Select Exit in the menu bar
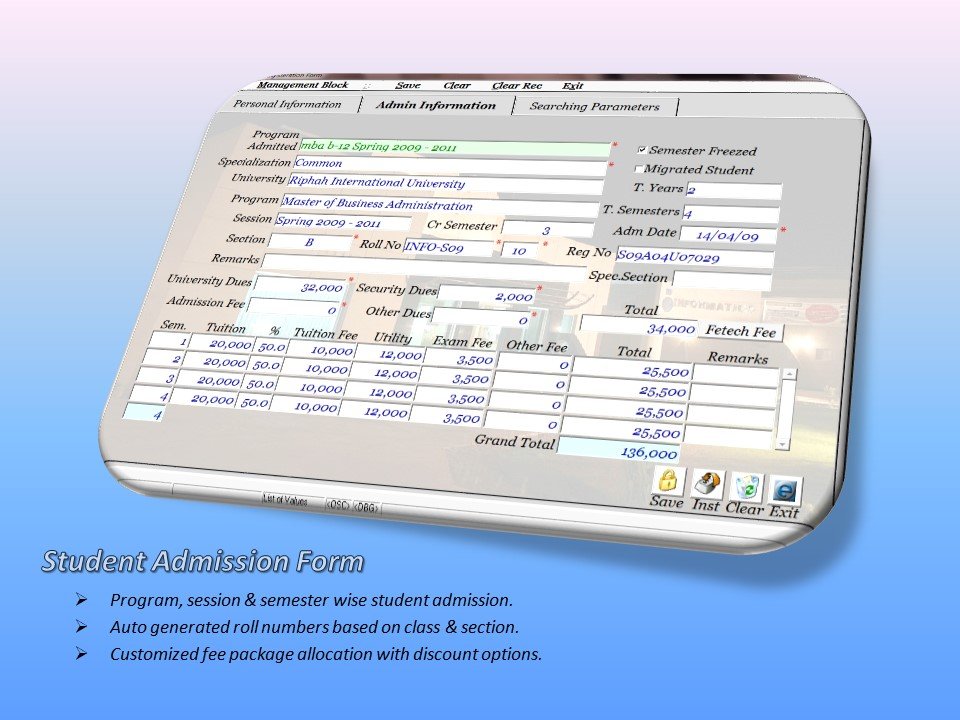 click(x=572, y=86)
